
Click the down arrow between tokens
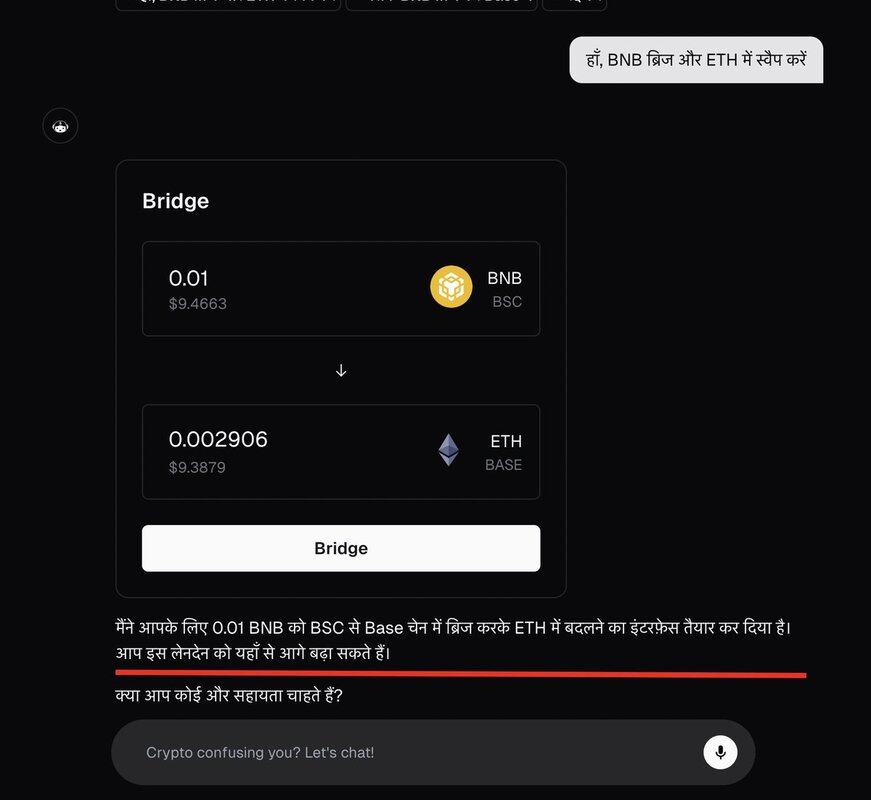pos(341,370)
